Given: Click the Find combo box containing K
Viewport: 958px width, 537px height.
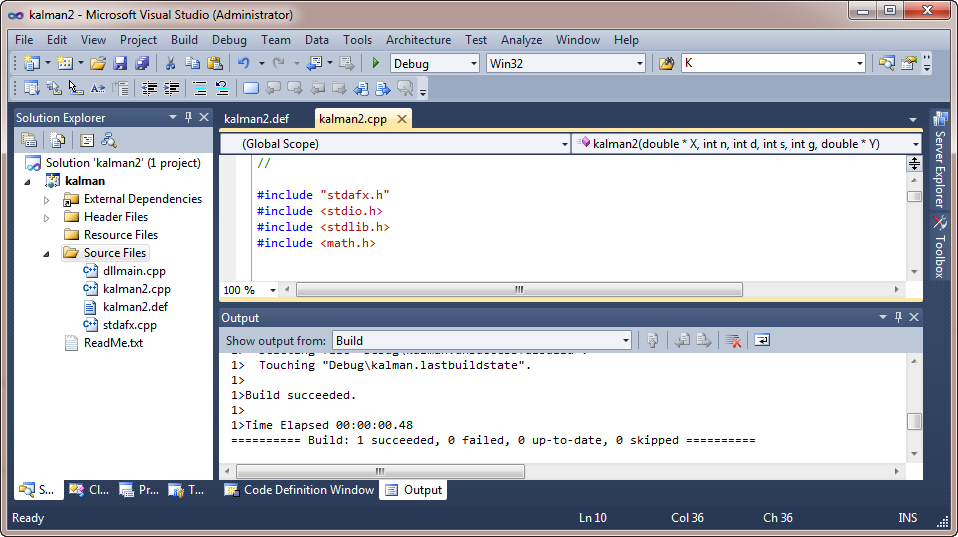Looking at the screenshot, I should [x=773, y=64].
